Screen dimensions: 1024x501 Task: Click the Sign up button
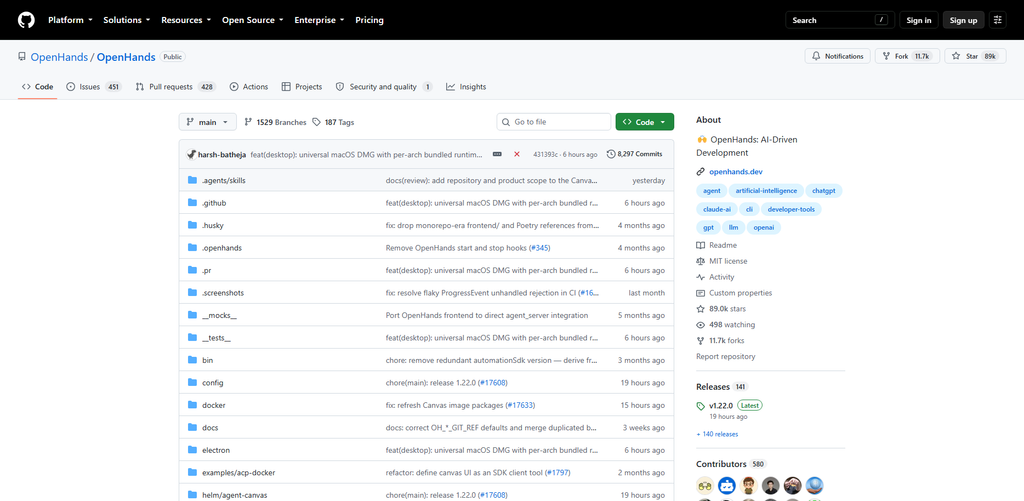tap(963, 20)
